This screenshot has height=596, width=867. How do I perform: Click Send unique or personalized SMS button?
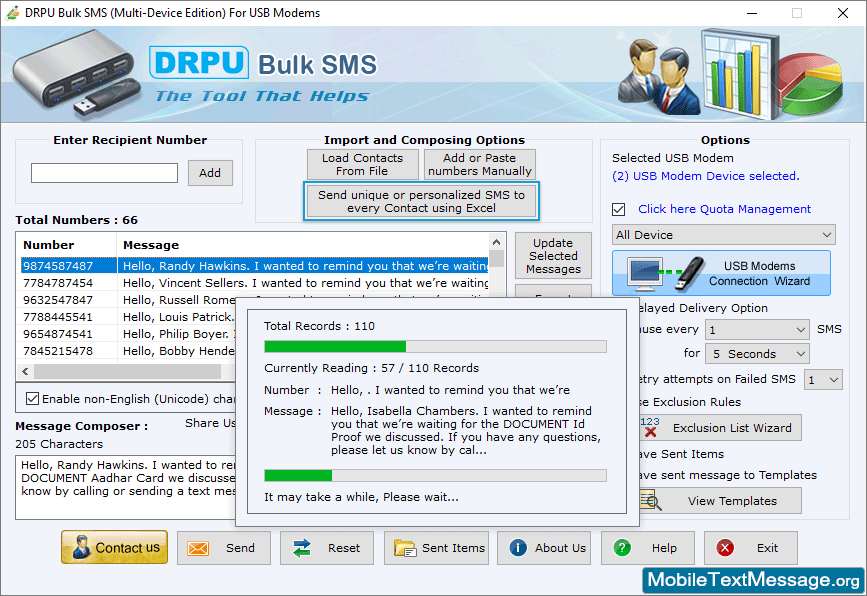click(x=421, y=201)
